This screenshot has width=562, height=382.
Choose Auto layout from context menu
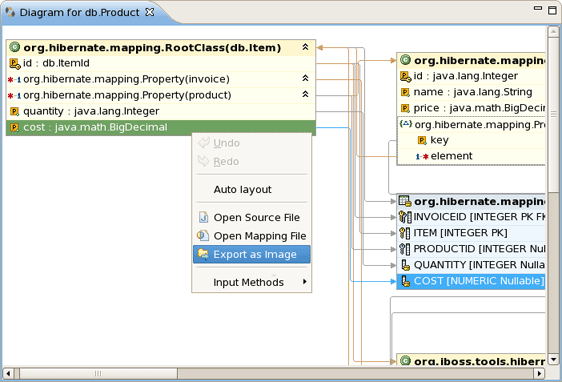252,190
